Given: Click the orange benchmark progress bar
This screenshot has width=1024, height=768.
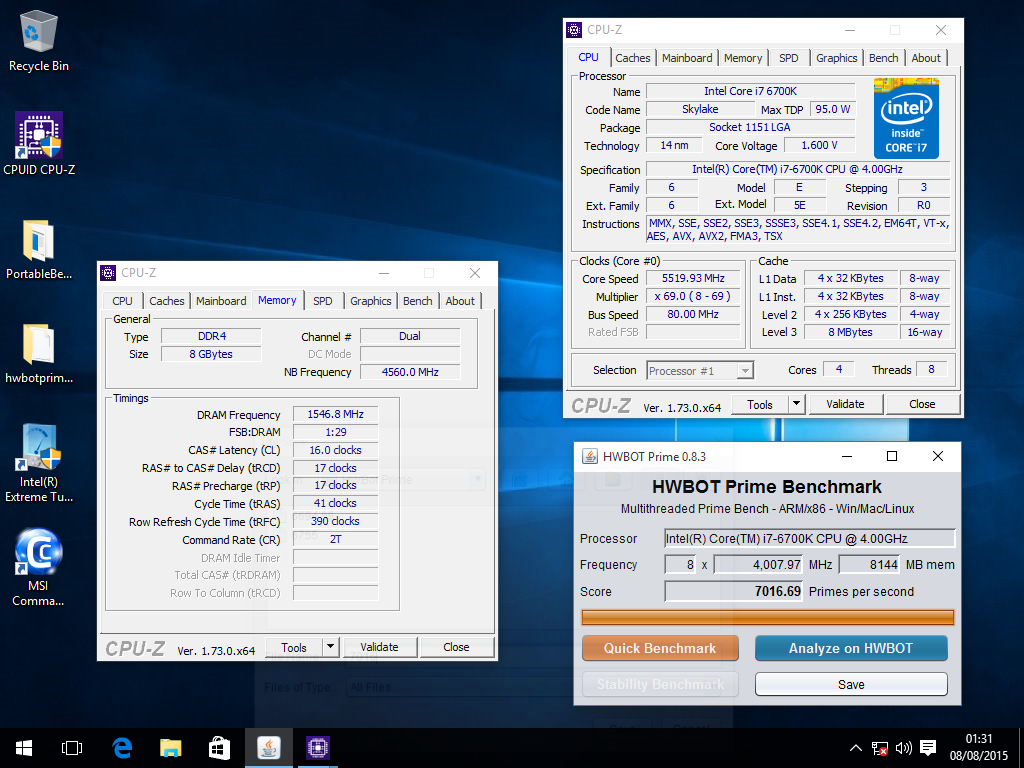Looking at the screenshot, I should coord(767,617).
